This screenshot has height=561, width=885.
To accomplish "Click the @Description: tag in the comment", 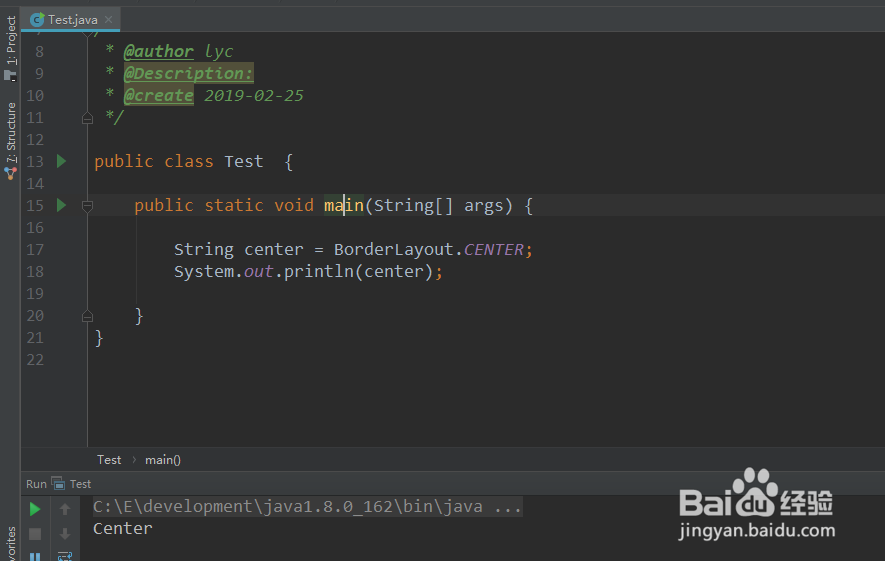I will pos(189,73).
